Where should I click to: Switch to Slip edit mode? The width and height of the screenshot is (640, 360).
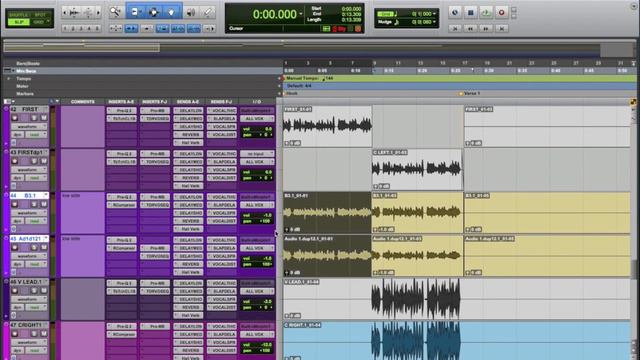(19, 22)
